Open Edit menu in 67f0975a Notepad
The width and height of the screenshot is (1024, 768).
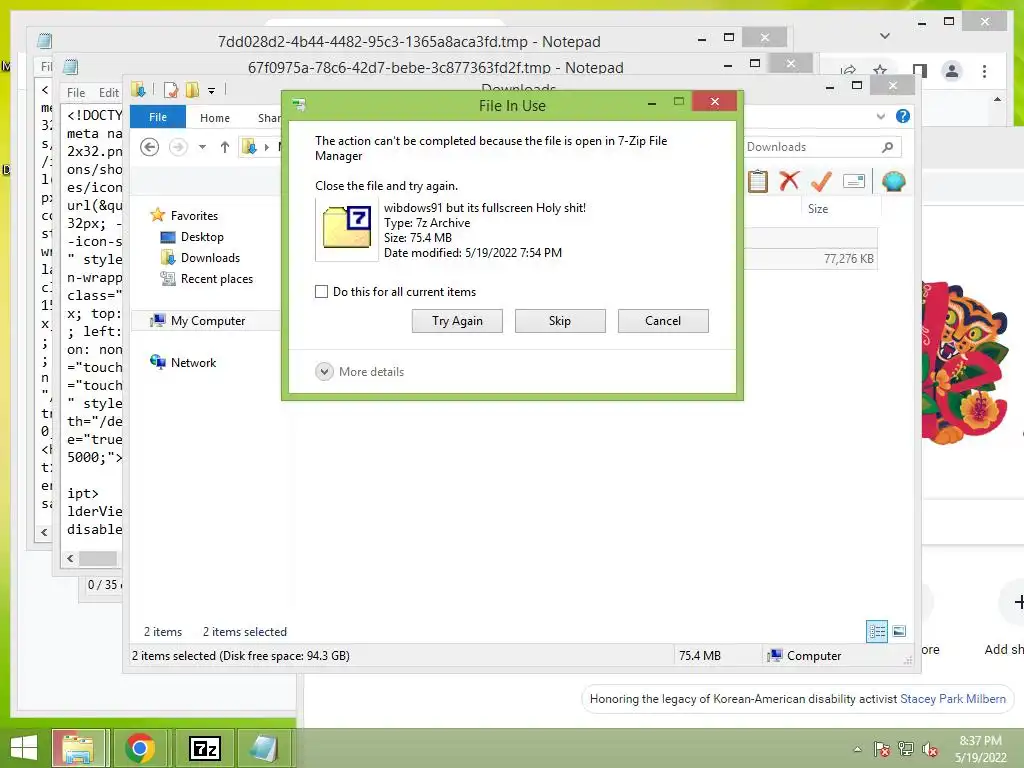(x=108, y=93)
